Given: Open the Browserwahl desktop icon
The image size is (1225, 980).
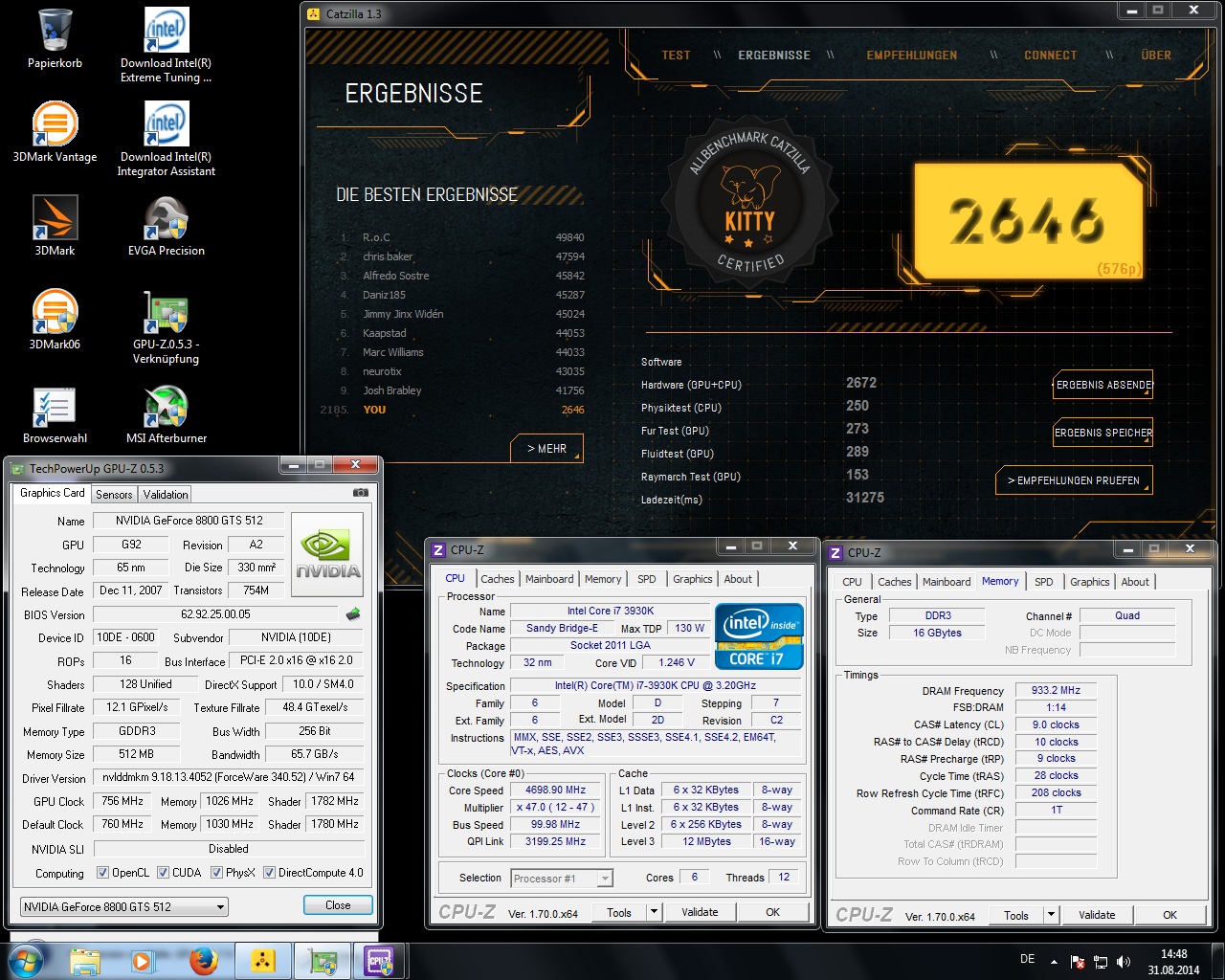Looking at the screenshot, I should tap(55, 413).
